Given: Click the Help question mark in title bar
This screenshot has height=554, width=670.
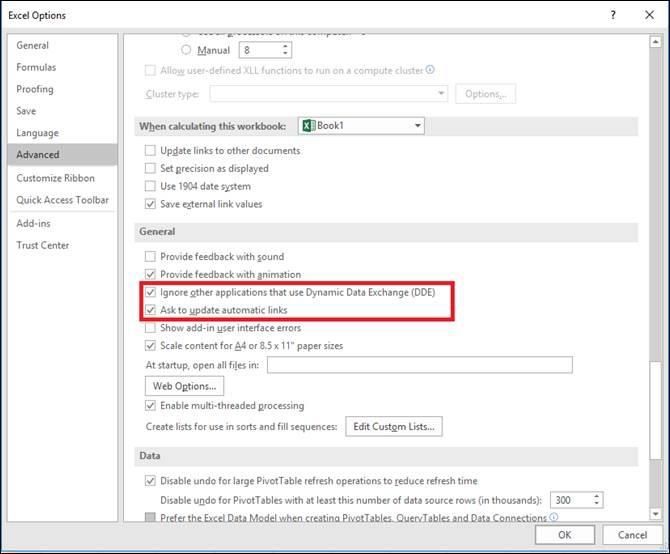Looking at the screenshot, I should pos(610,17).
